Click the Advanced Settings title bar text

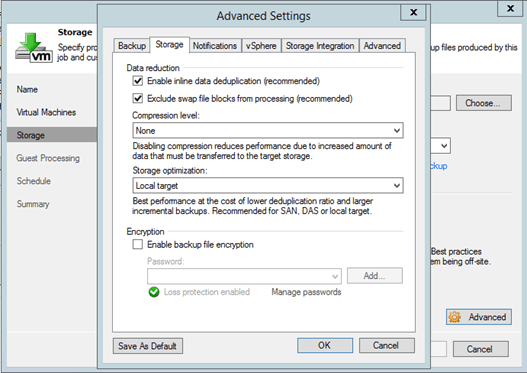click(264, 16)
